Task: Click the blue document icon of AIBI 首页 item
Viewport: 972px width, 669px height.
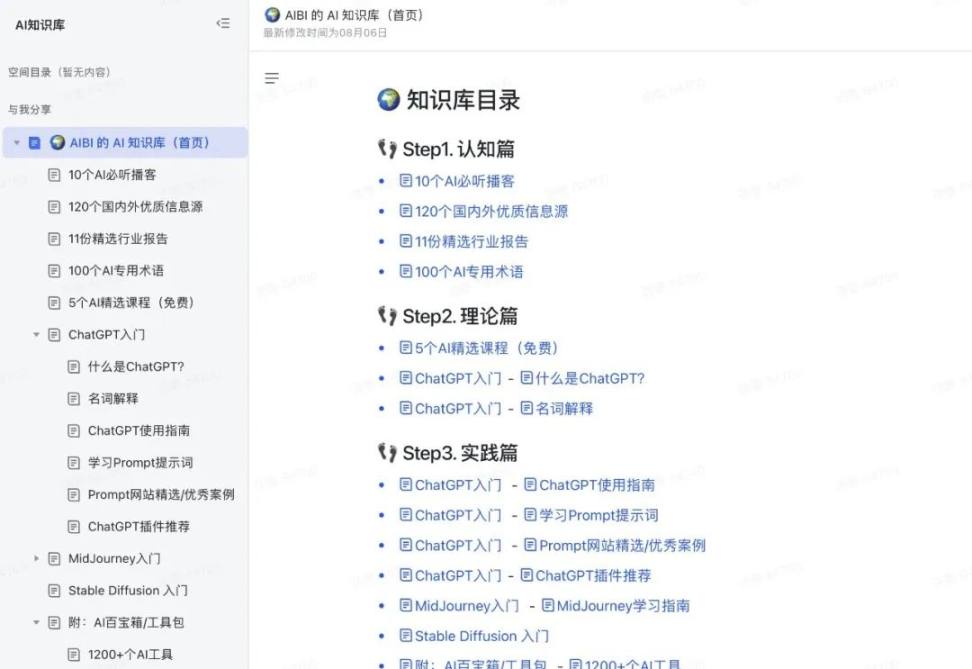Action: tap(35, 143)
